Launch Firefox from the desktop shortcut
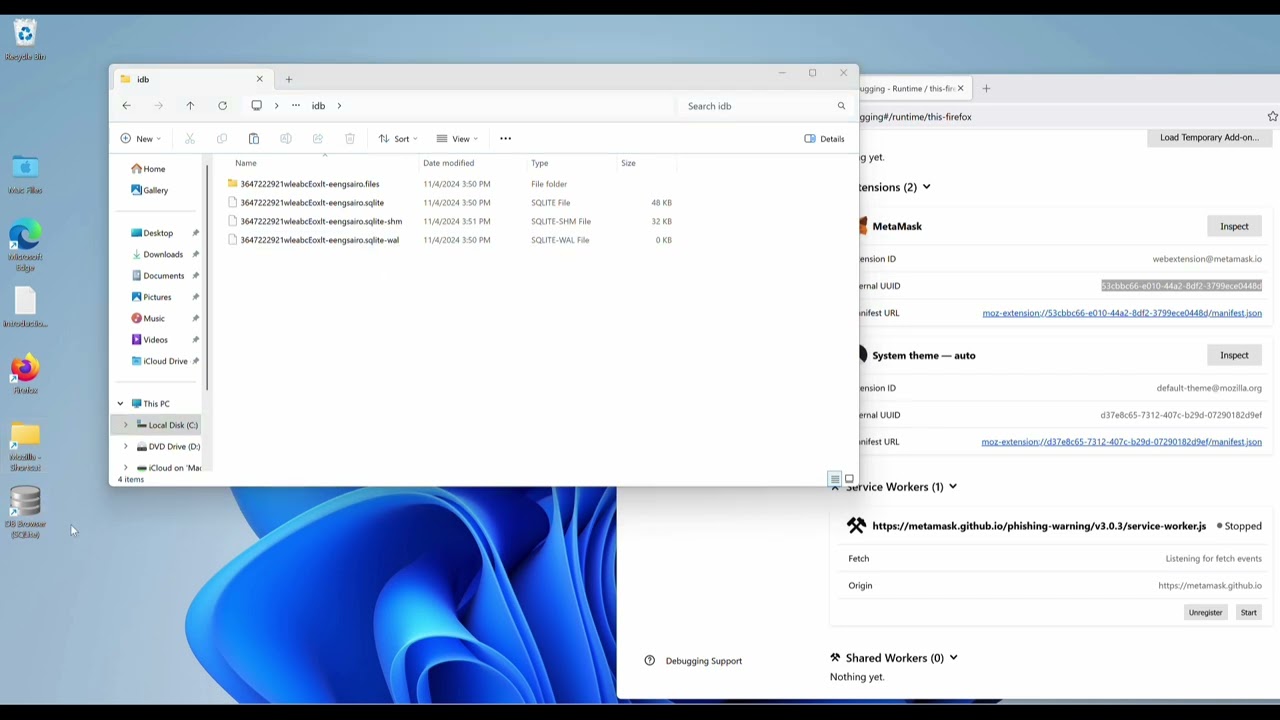 (x=25, y=375)
